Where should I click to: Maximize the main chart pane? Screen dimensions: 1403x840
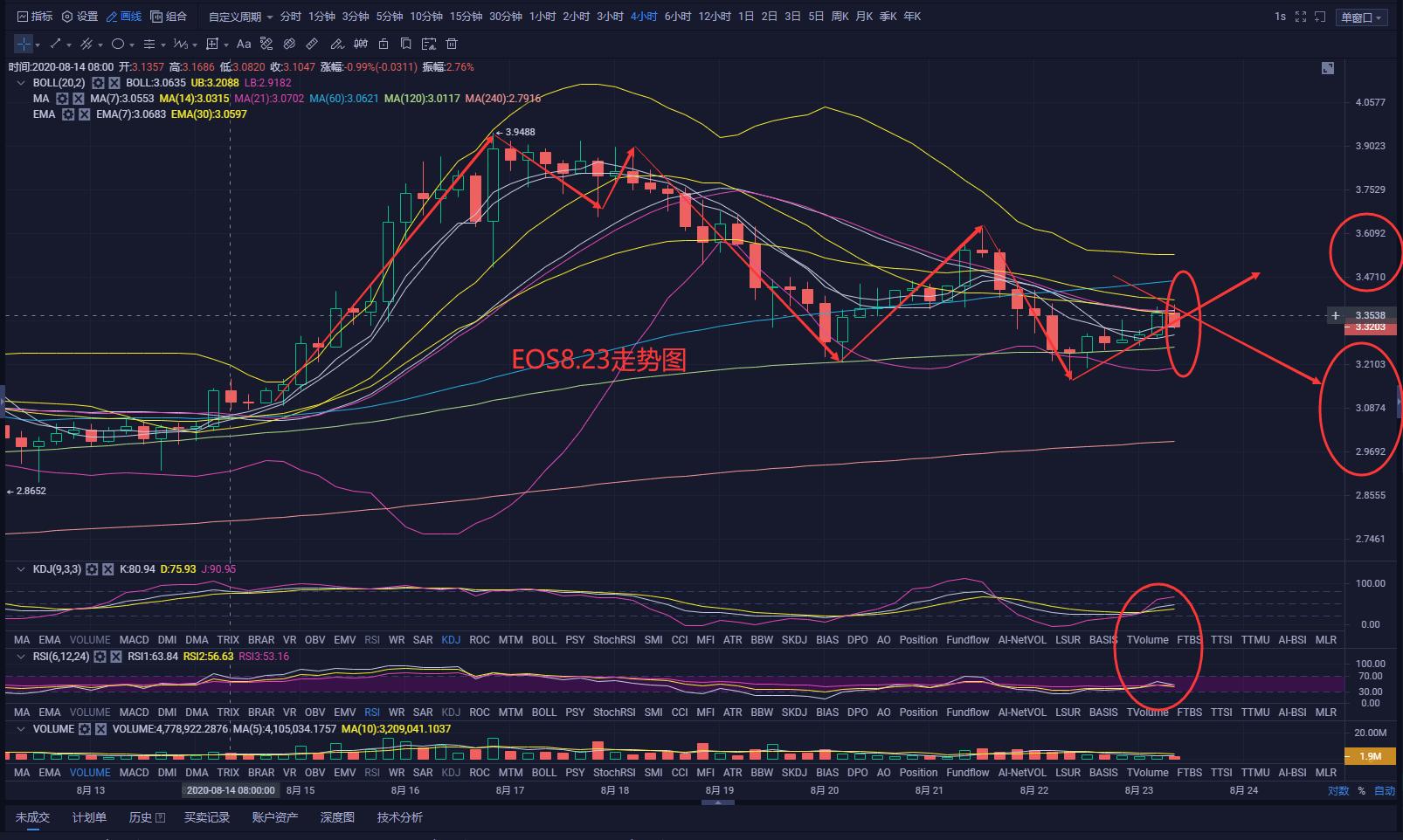click(1328, 68)
